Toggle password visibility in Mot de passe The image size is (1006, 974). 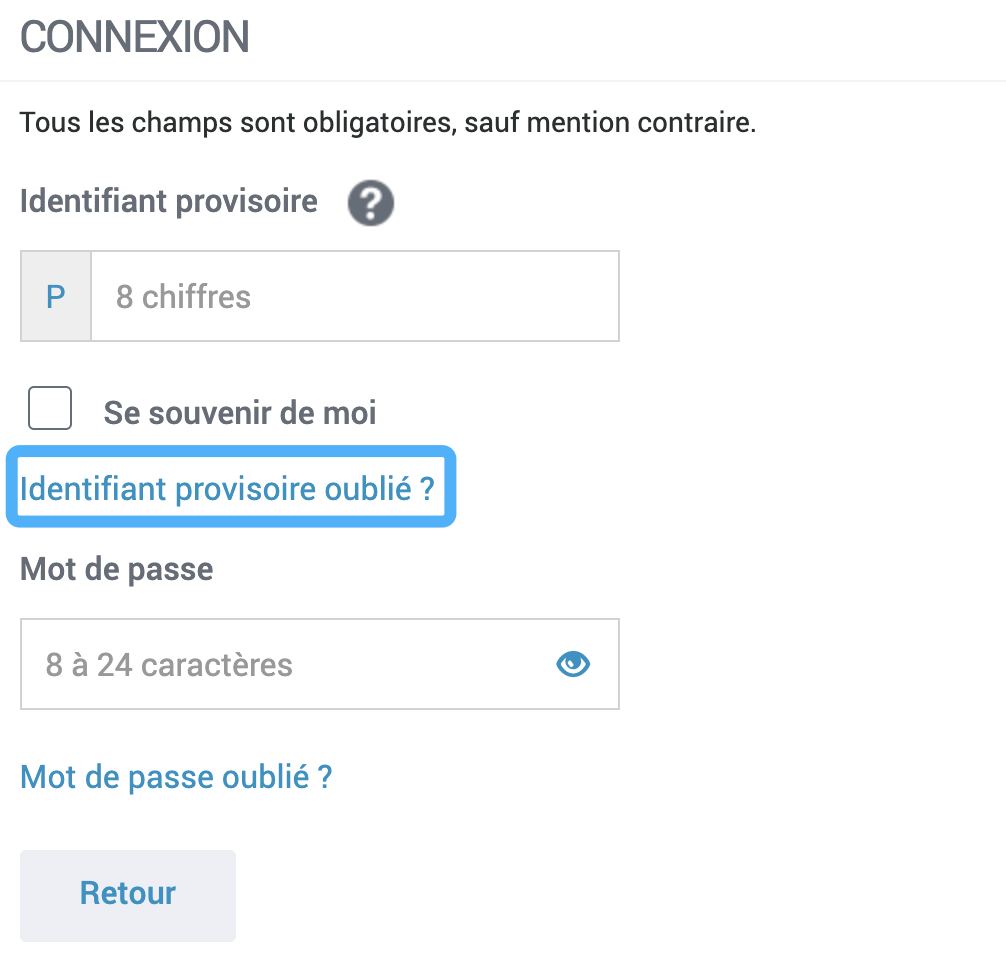573,664
